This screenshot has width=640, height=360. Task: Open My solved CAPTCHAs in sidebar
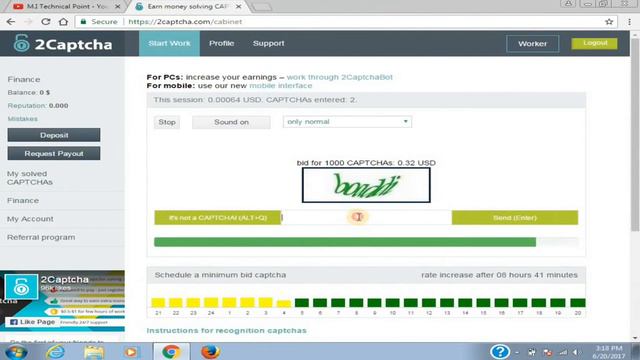click(30, 178)
